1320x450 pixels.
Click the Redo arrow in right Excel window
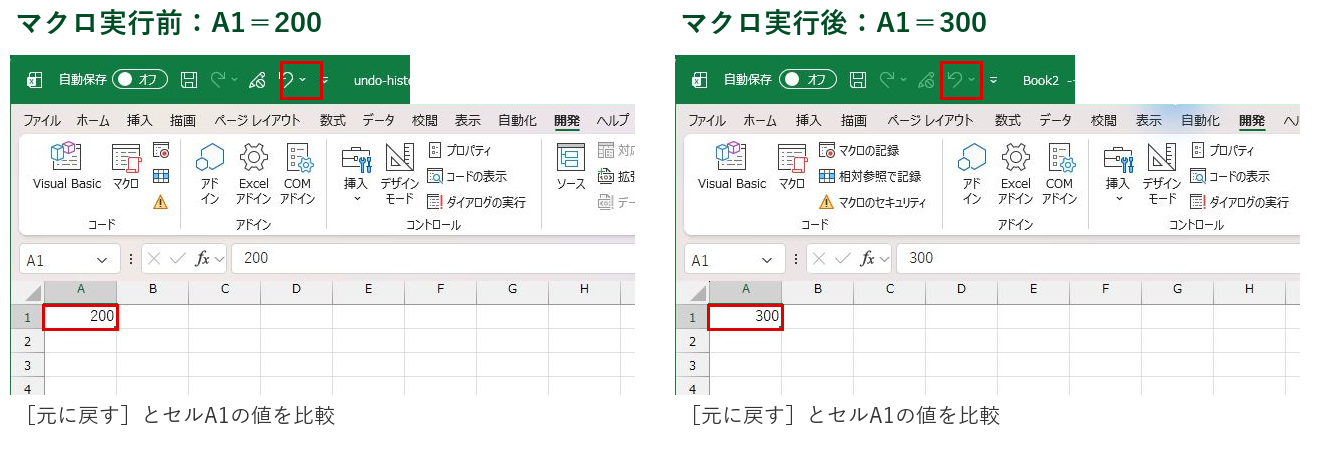pos(885,79)
